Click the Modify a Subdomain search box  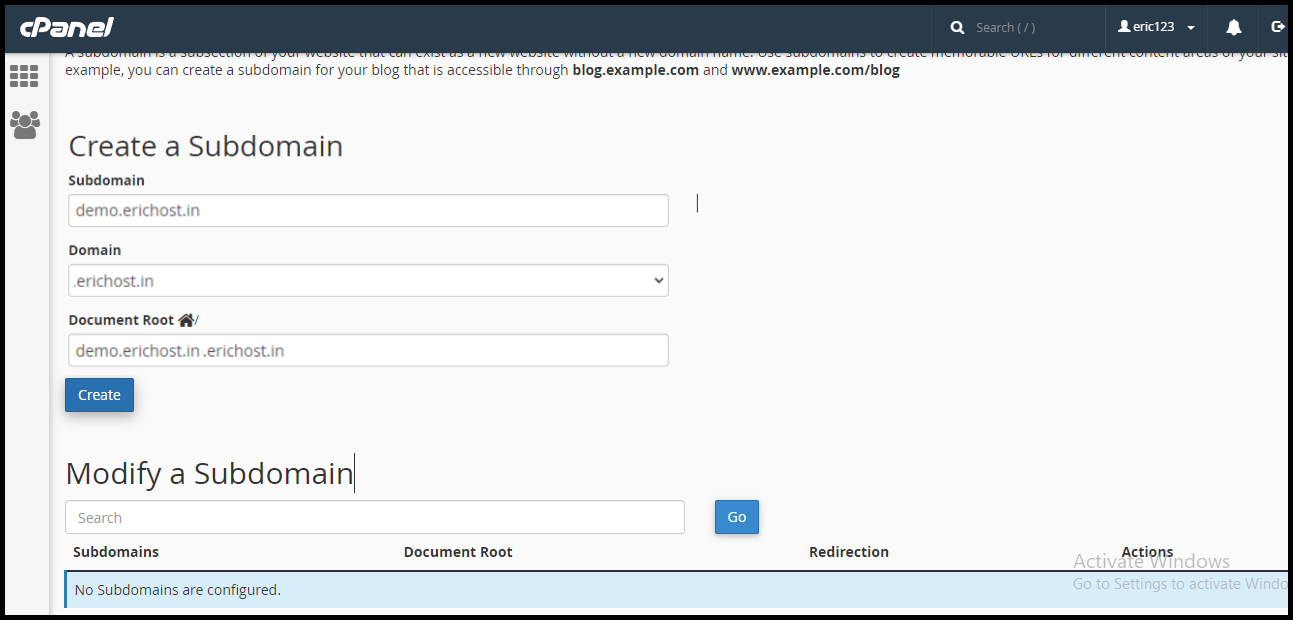pos(374,517)
